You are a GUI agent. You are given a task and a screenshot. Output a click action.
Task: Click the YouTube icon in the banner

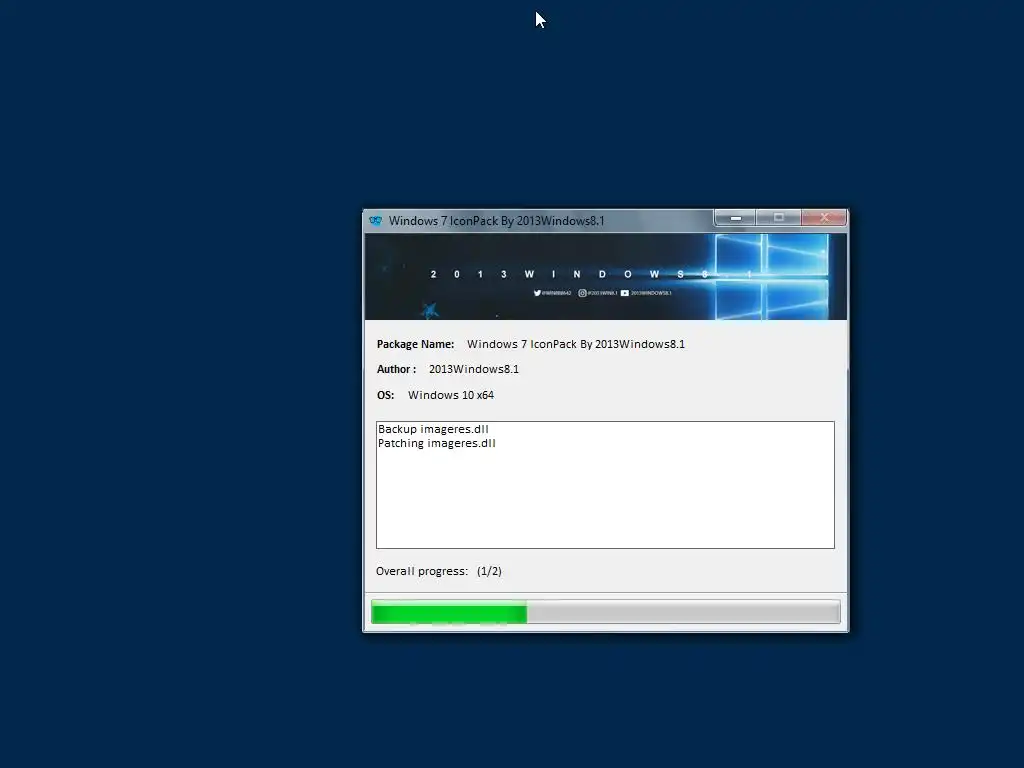(x=625, y=293)
